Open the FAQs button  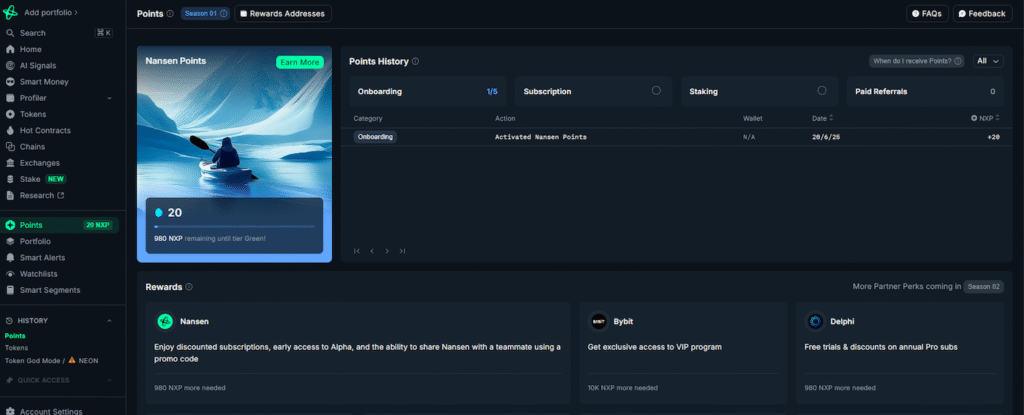click(927, 14)
